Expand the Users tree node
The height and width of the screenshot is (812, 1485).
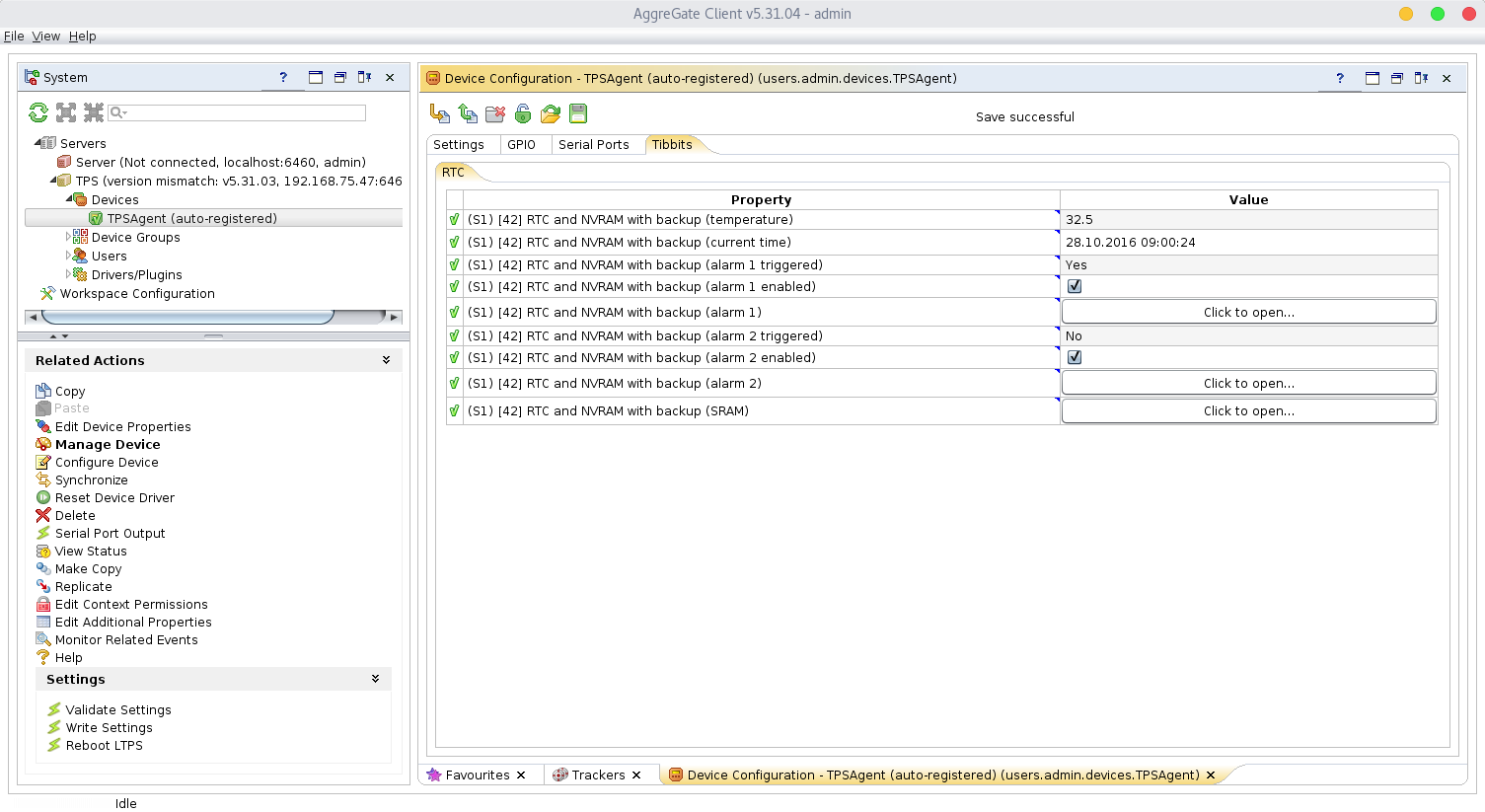pyautogui.click(x=68, y=256)
